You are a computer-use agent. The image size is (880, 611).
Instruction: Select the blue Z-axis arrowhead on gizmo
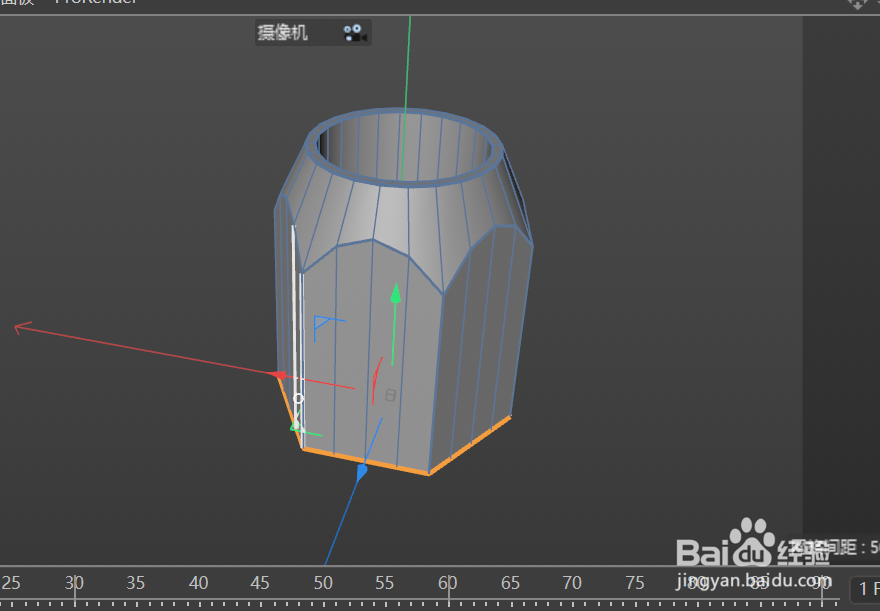click(361, 472)
